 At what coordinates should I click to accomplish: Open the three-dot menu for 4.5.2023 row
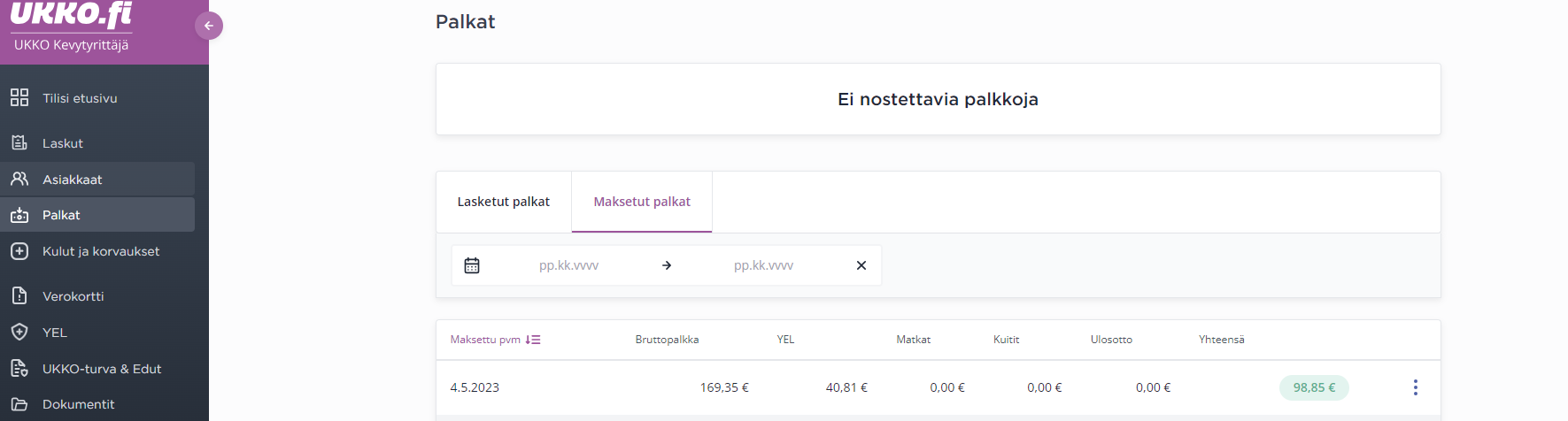pyautogui.click(x=1416, y=387)
